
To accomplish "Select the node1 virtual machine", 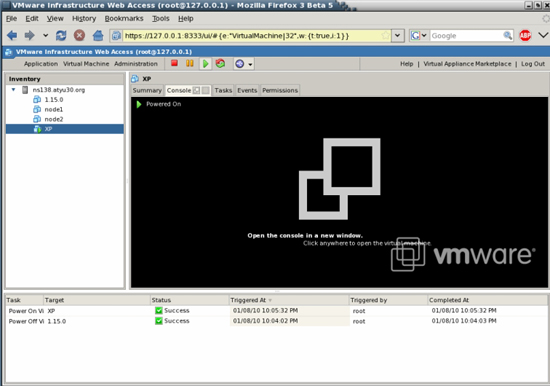I will click(x=54, y=109).
